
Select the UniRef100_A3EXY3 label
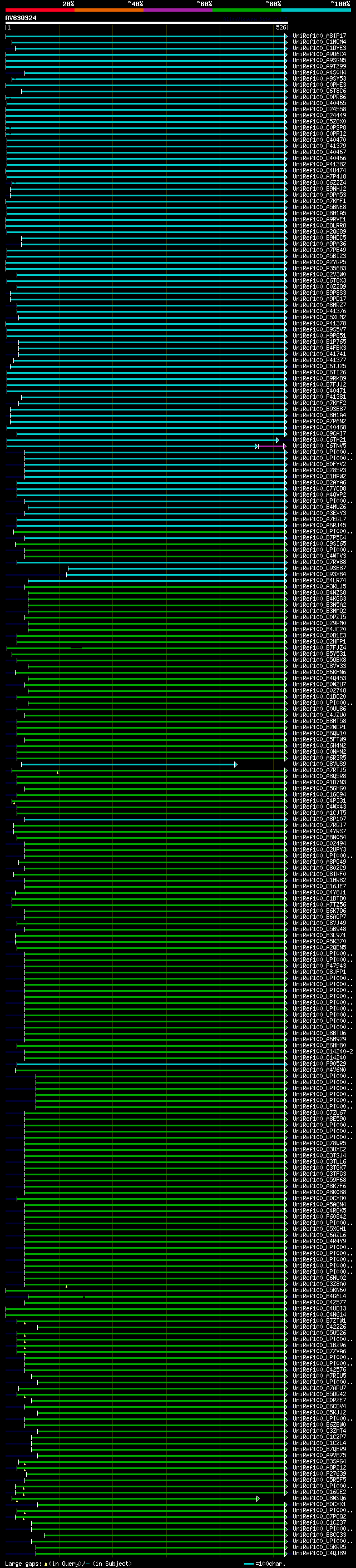pos(319,512)
